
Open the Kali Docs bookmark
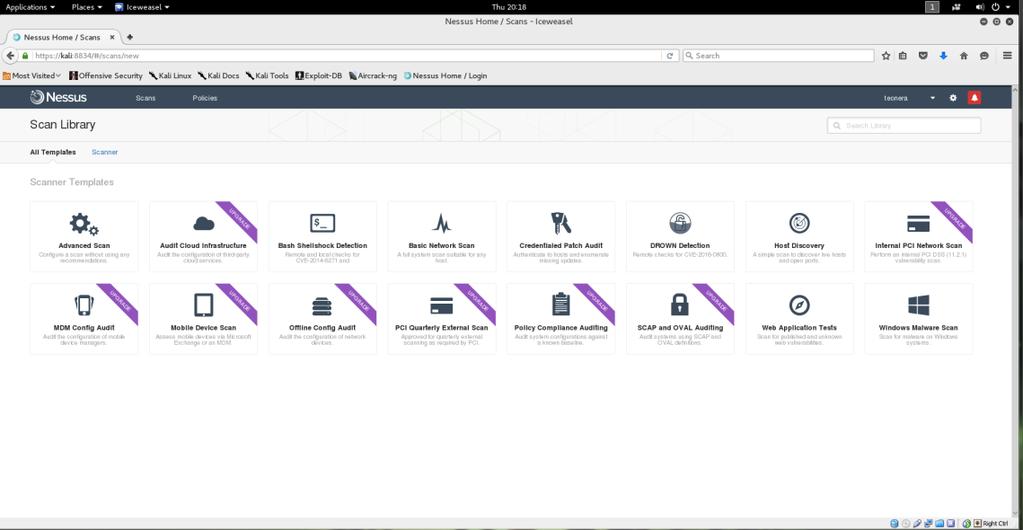[x=219, y=76]
